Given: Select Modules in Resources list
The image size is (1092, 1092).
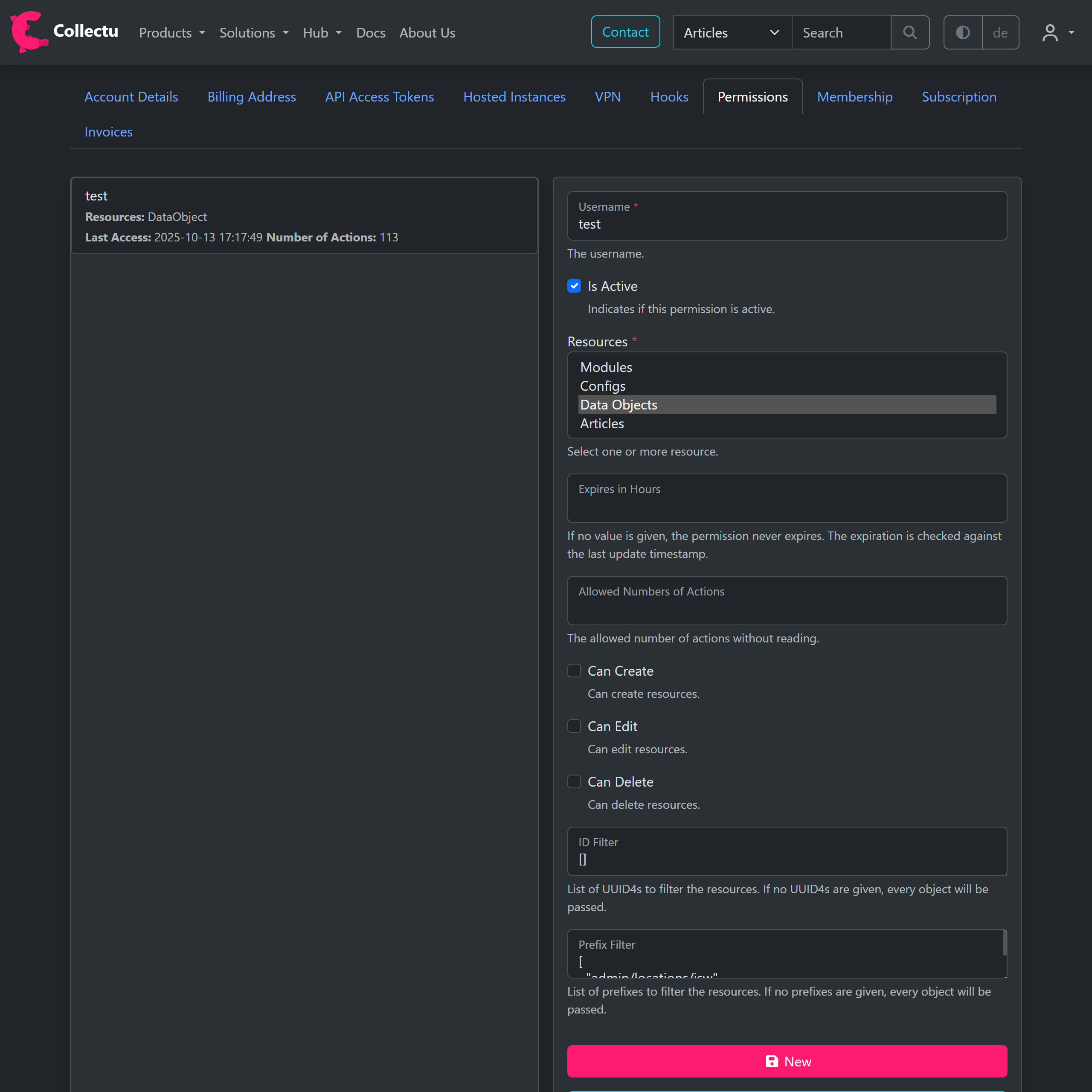Looking at the screenshot, I should tap(606, 367).
